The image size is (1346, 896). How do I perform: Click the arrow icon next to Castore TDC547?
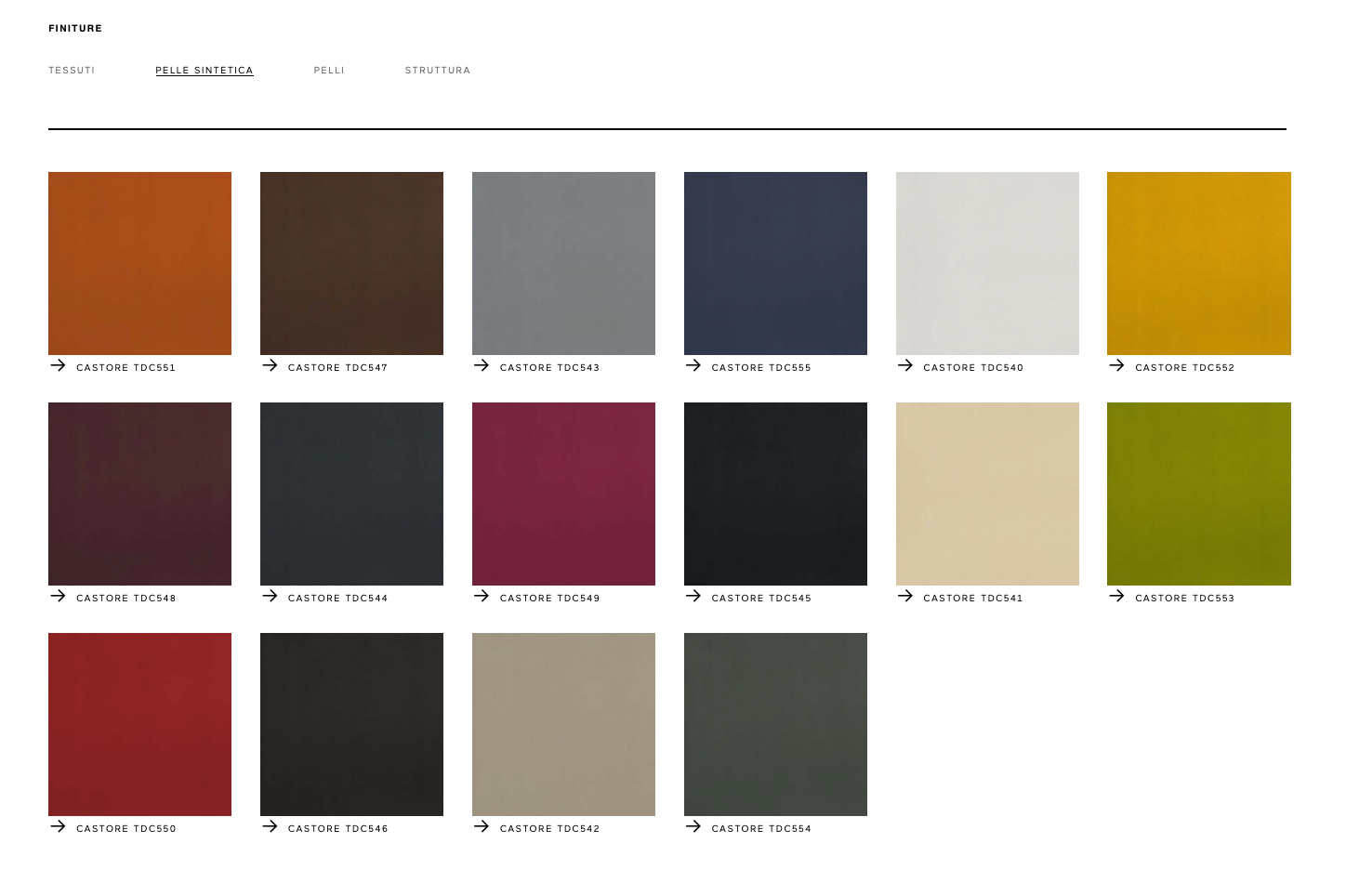270,366
